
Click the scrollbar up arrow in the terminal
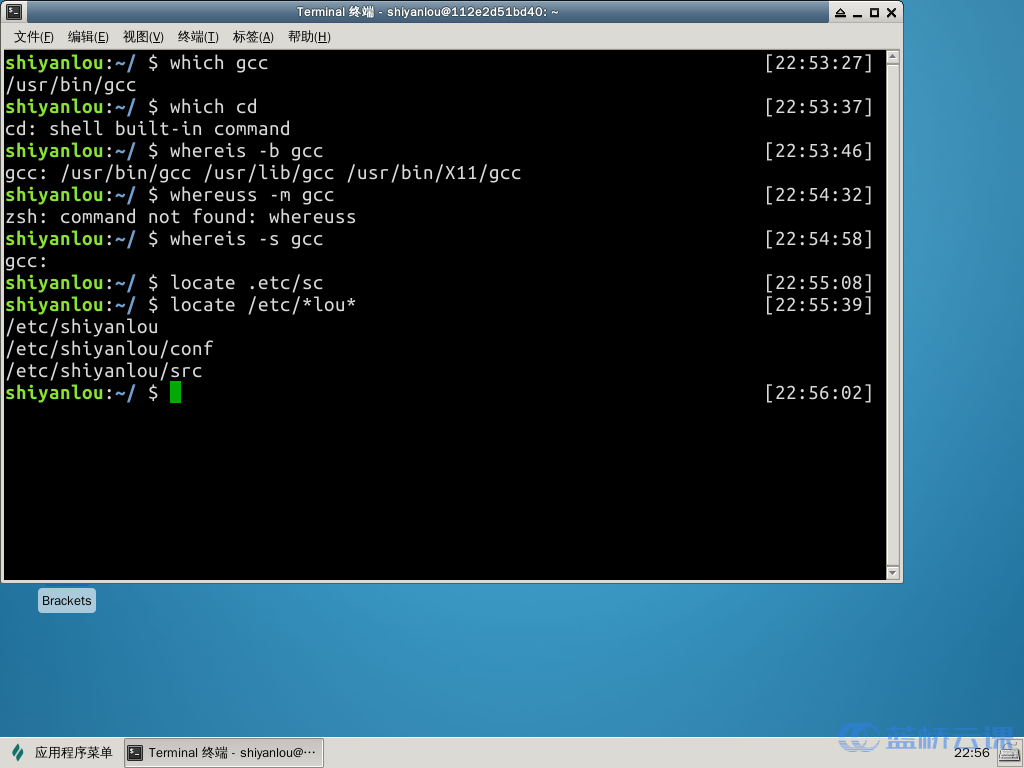[893, 58]
